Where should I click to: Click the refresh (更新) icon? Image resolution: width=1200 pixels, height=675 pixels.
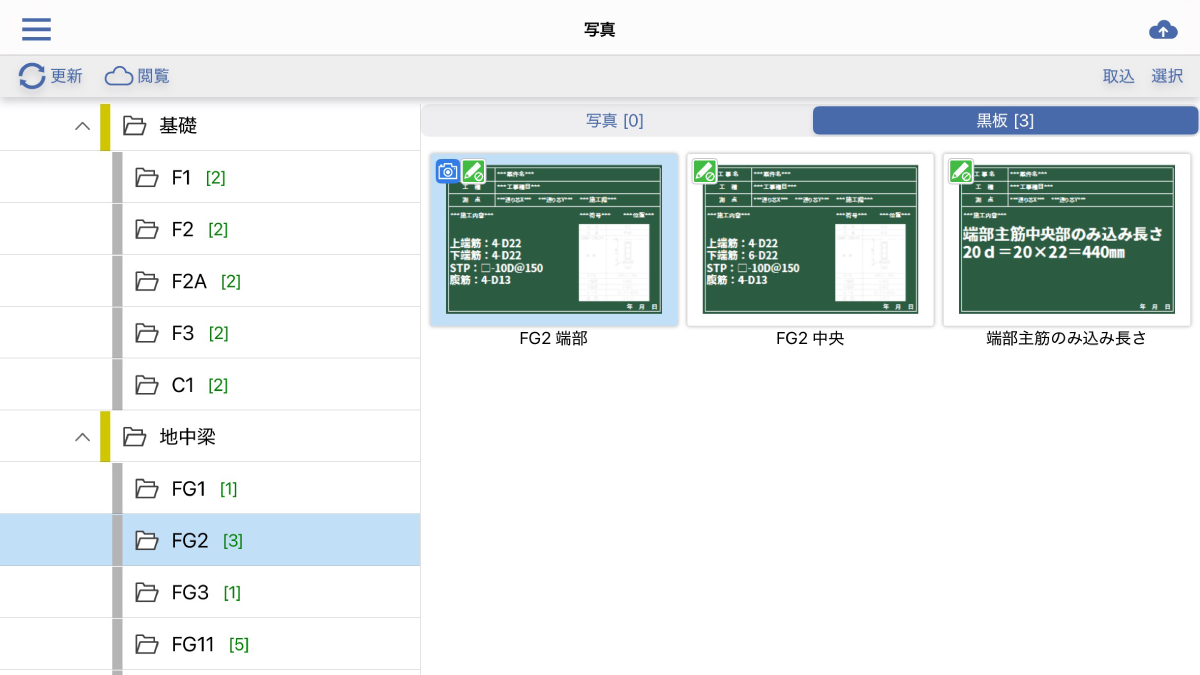[x=32, y=76]
